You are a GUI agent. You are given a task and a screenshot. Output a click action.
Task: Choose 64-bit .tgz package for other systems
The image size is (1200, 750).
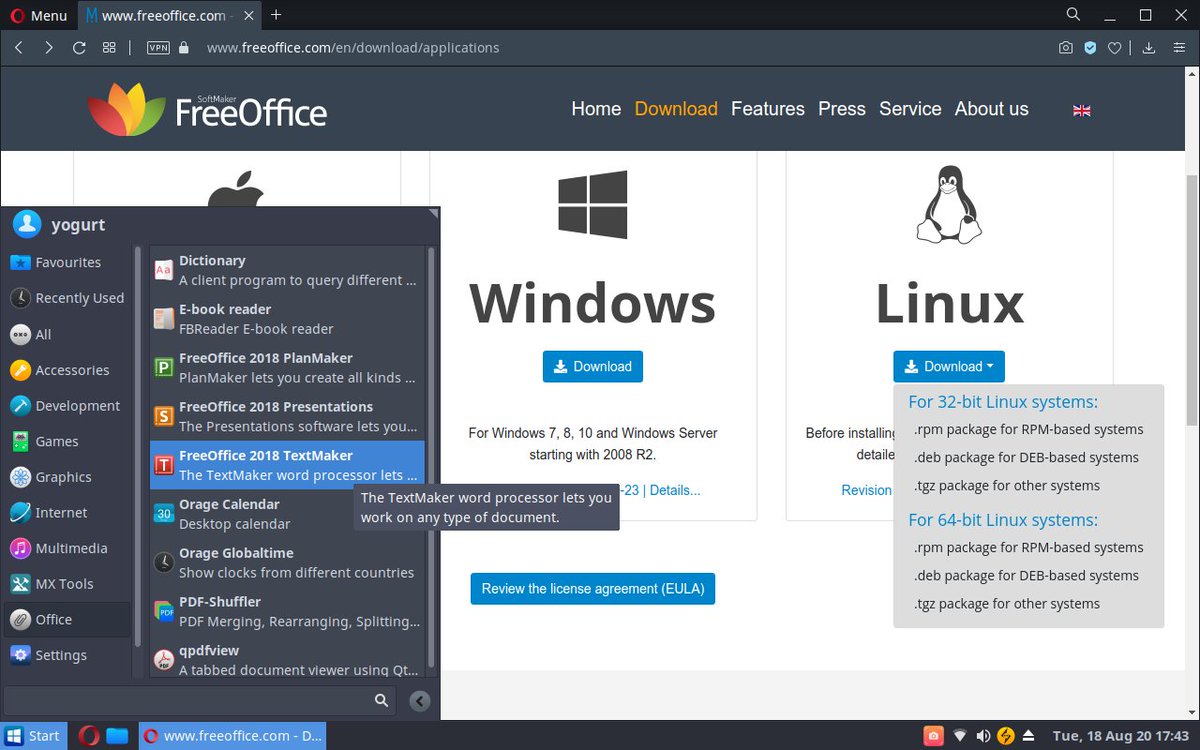point(1006,603)
